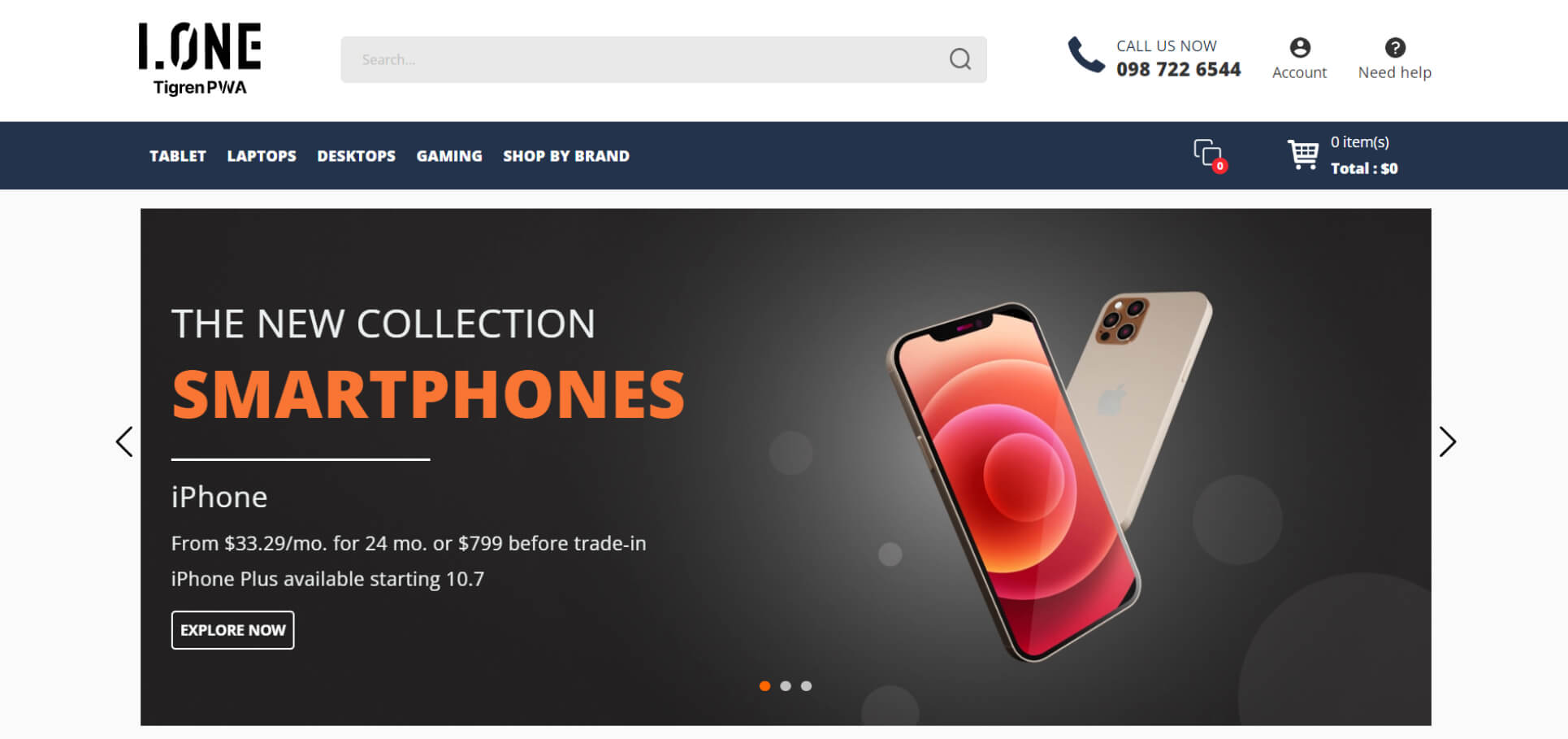The width and height of the screenshot is (1568, 739).
Task: Click the 098 722 6544 phone number
Action: [1178, 70]
